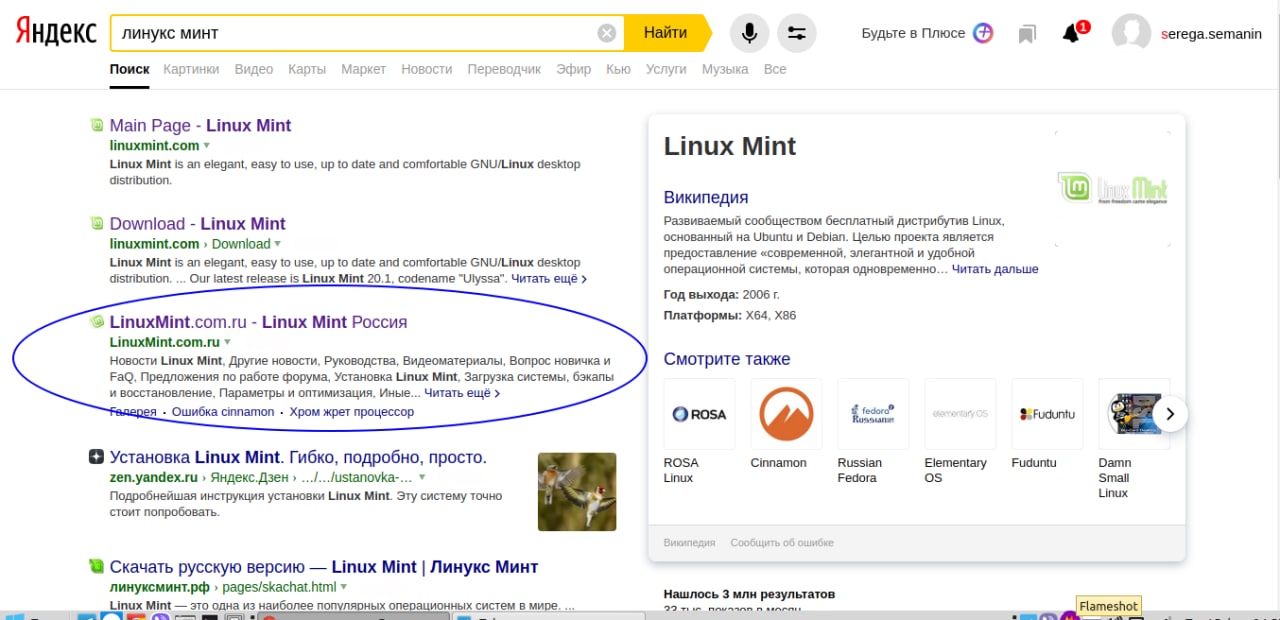
Task: Clear the search query with the X icon
Action: [x=607, y=33]
